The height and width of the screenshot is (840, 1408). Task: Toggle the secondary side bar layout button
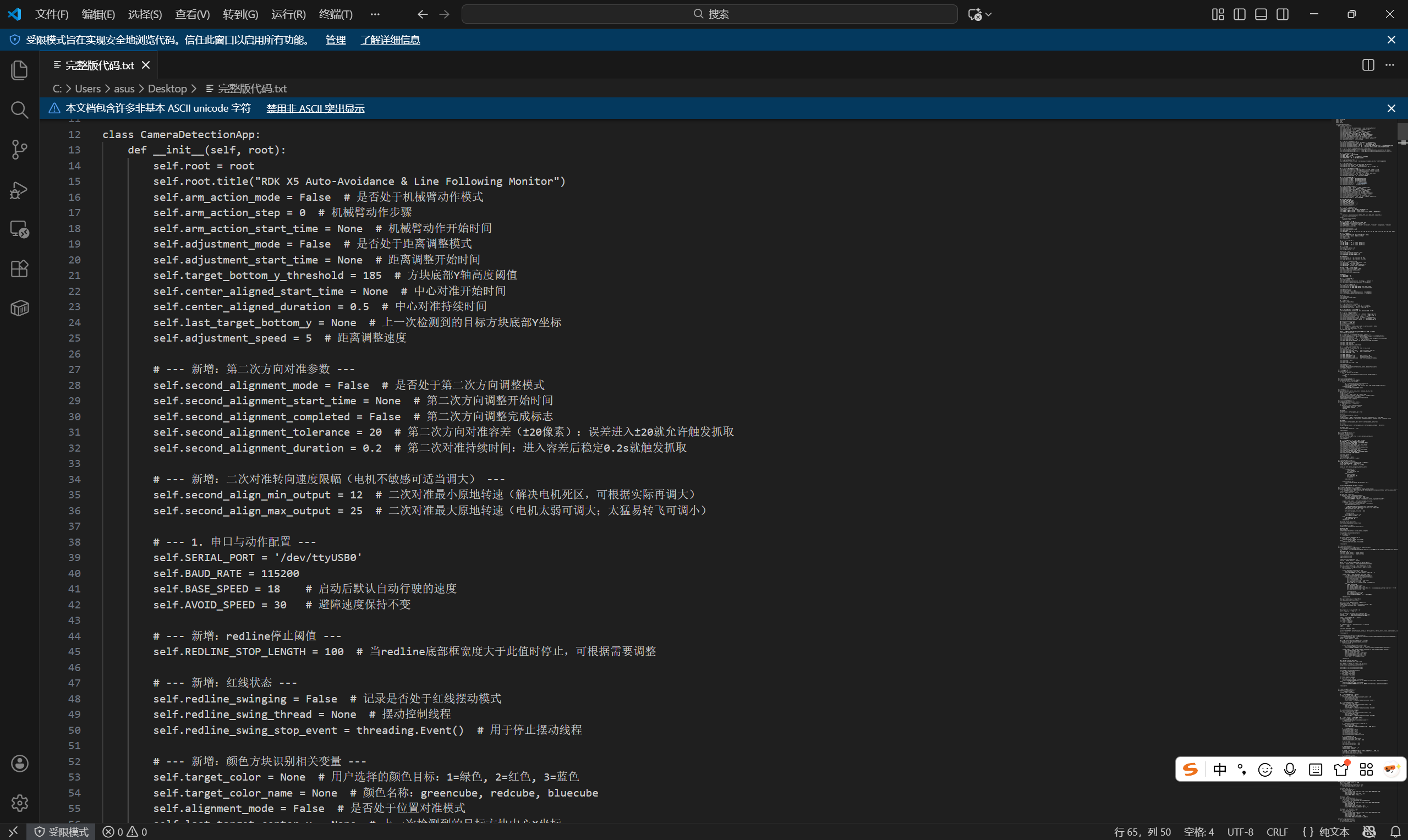tap(1283, 14)
